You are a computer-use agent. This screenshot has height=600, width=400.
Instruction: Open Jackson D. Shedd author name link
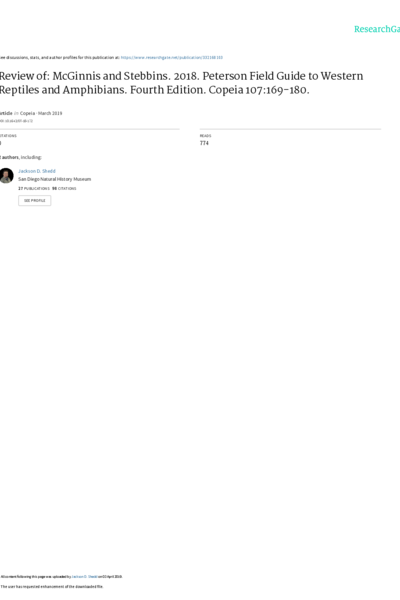click(x=37, y=171)
